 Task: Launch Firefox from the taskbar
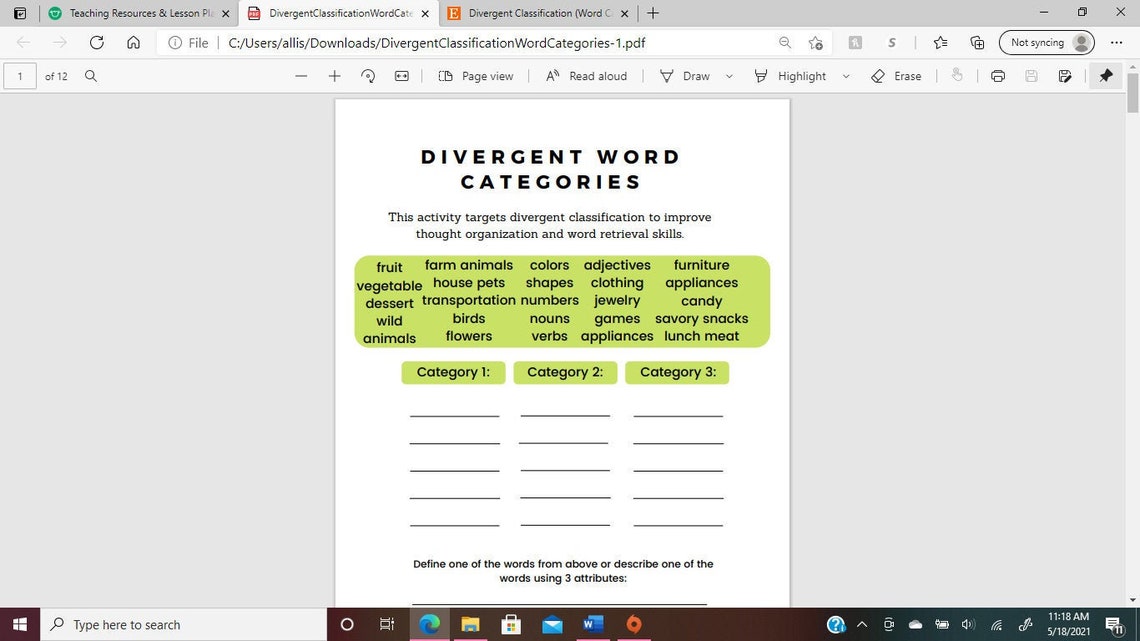click(633, 625)
